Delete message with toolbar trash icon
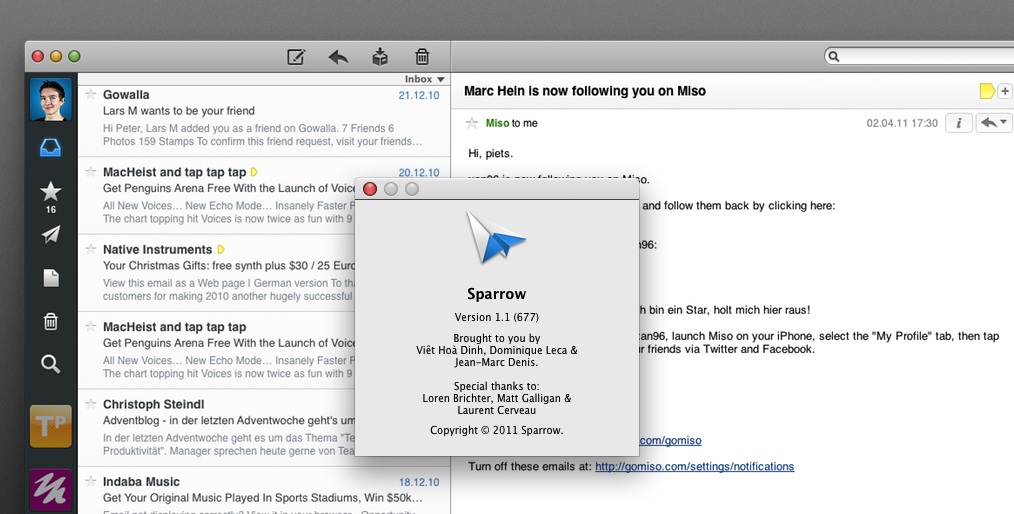The height and width of the screenshot is (514, 1014). click(422, 57)
